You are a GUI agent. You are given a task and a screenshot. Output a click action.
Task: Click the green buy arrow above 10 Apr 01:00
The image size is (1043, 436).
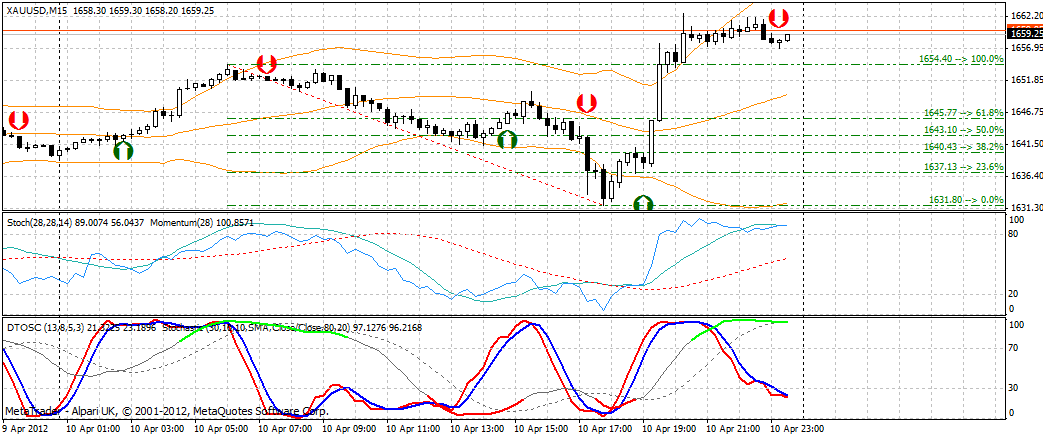tap(123, 150)
